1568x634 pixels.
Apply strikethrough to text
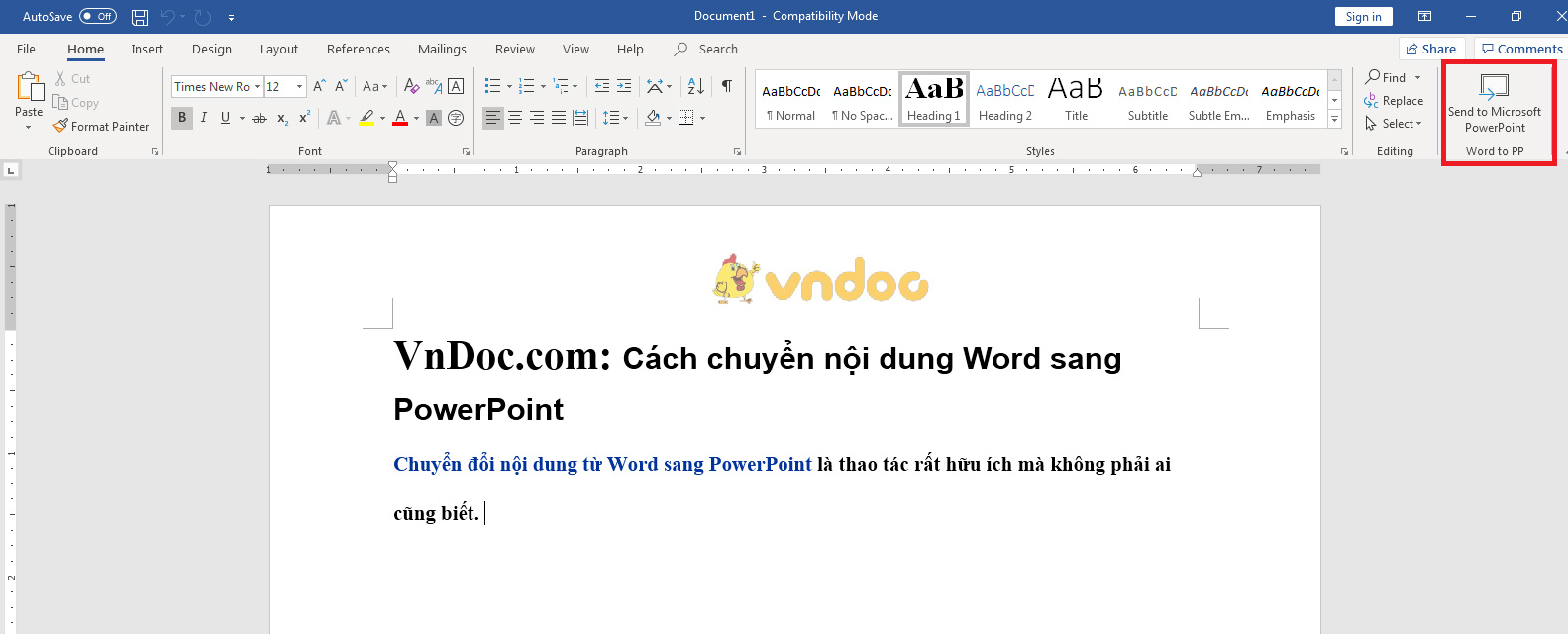260,118
